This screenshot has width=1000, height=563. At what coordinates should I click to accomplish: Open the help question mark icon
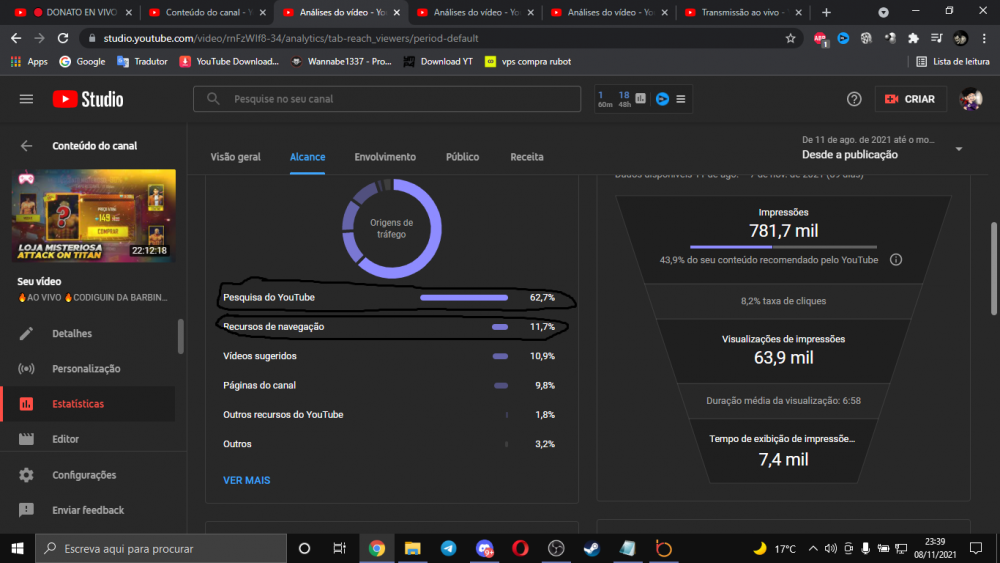[x=854, y=99]
